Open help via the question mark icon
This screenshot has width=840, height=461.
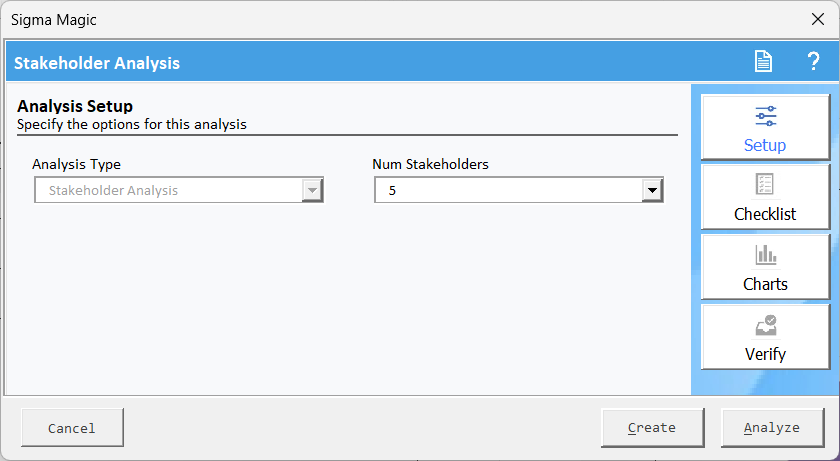[813, 62]
